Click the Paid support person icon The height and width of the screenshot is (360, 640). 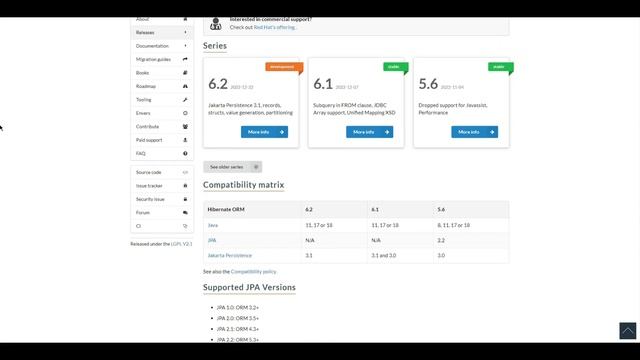185,140
